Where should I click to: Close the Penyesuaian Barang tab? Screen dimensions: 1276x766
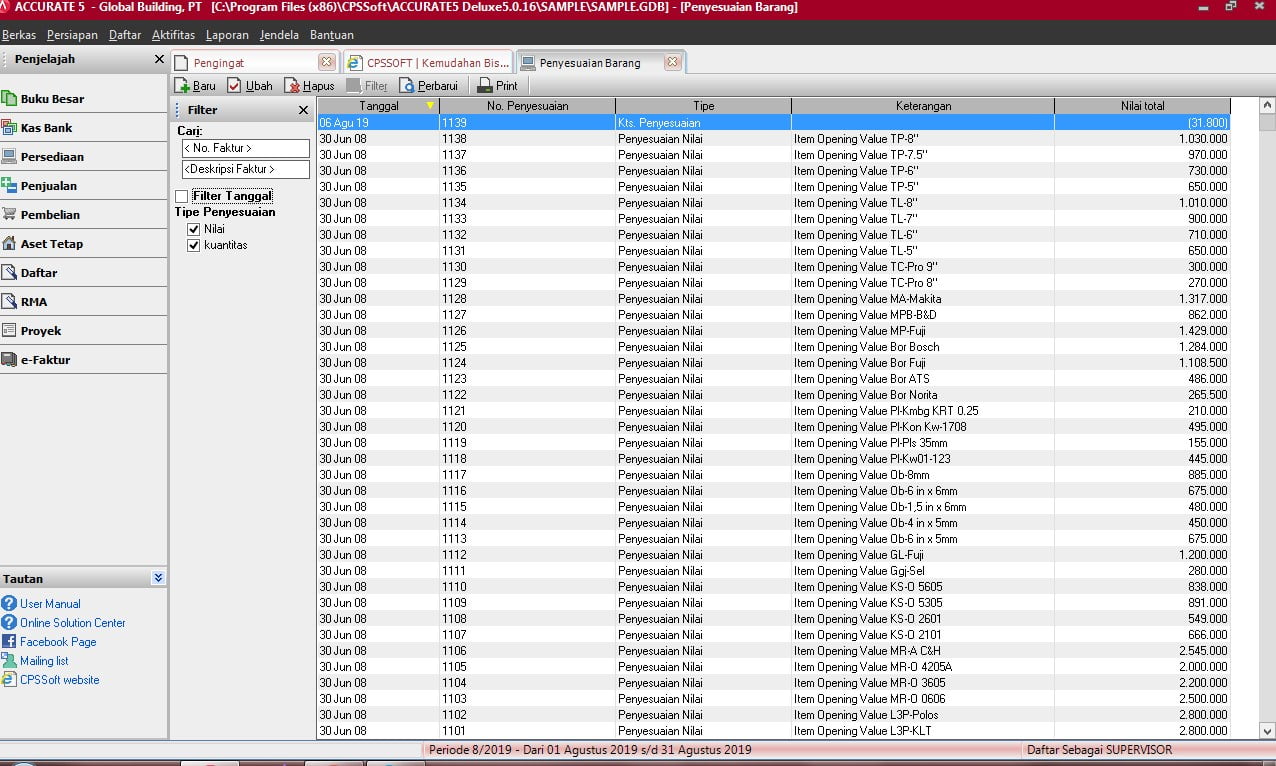[x=673, y=62]
